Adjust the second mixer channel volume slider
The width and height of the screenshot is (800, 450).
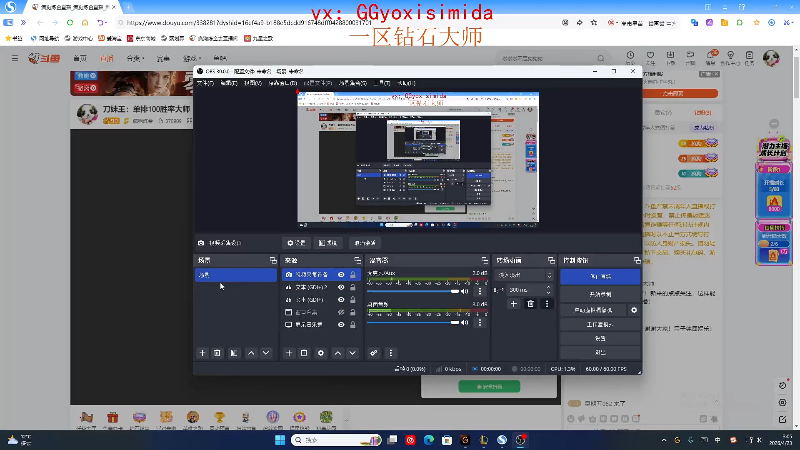point(413,322)
